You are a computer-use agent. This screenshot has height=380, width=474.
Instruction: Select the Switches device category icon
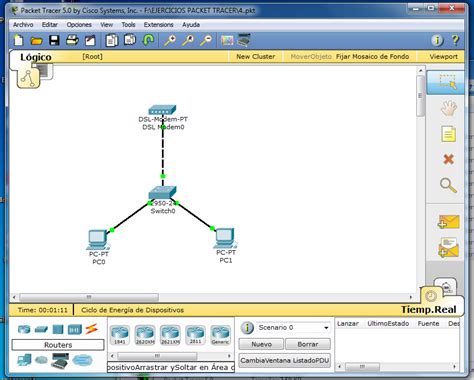tap(41, 330)
